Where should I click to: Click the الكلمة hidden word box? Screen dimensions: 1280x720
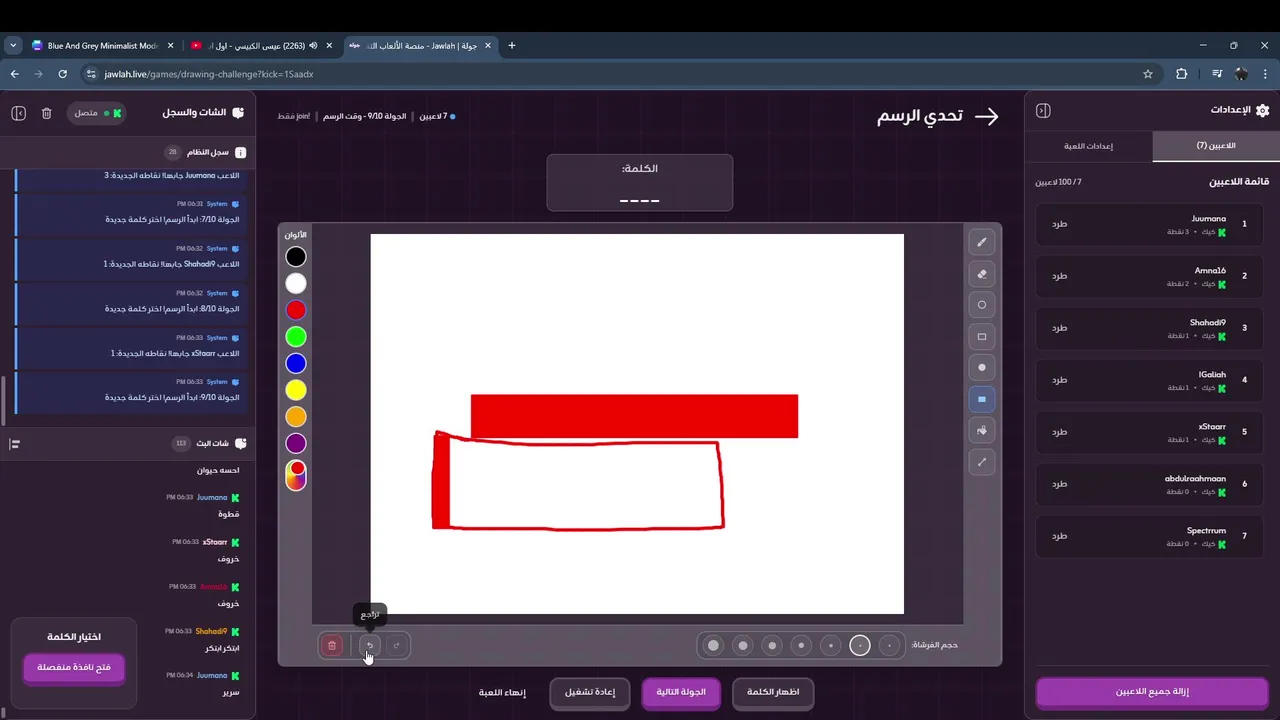(640, 182)
